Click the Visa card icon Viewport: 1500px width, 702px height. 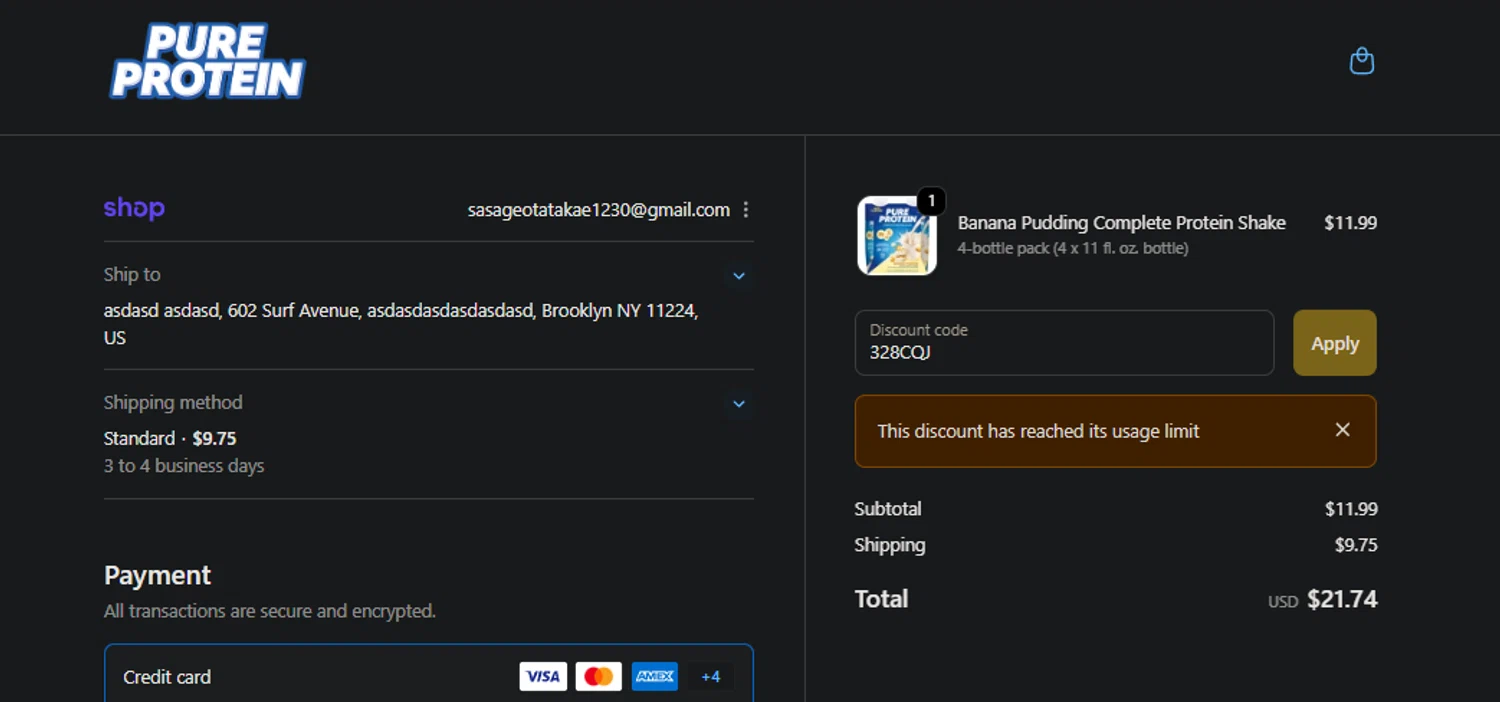[x=543, y=677]
